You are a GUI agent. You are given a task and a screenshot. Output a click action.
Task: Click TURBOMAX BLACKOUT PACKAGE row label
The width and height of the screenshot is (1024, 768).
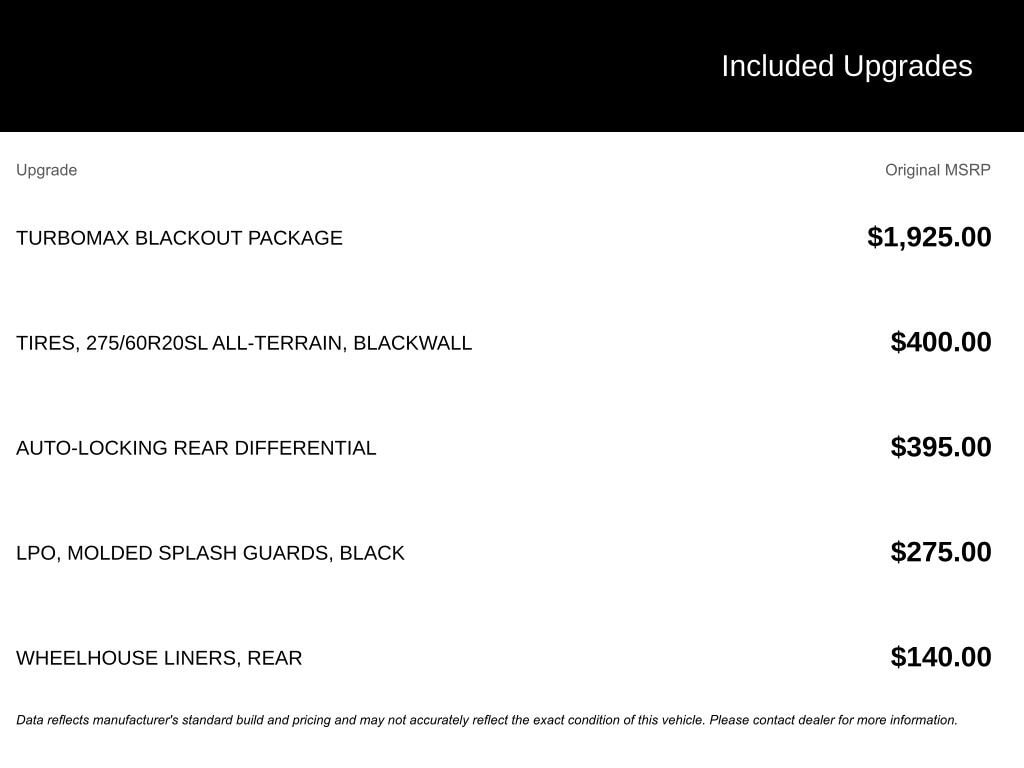(179, 238)
